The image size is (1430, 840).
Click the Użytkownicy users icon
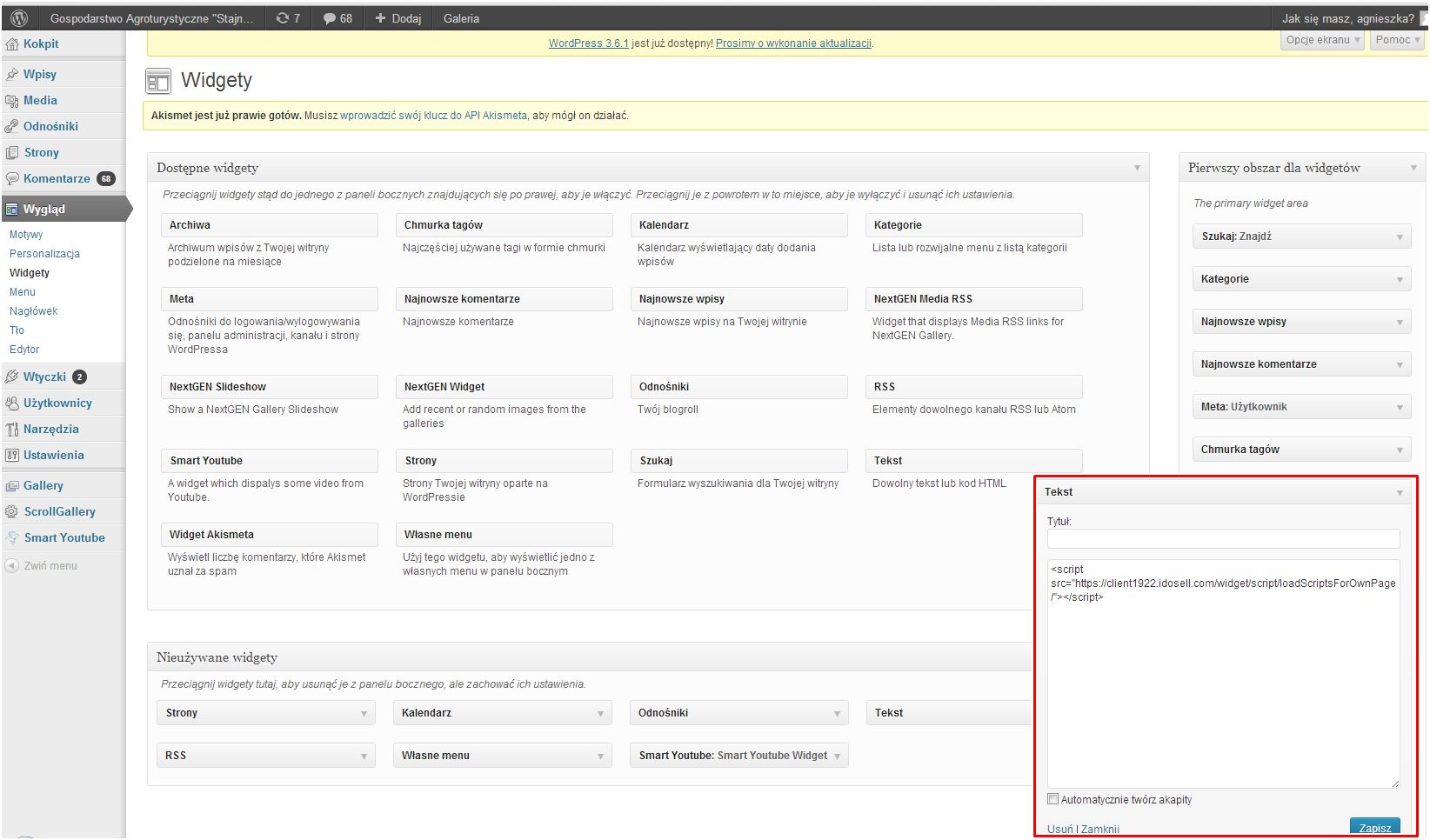coord(12,403)
